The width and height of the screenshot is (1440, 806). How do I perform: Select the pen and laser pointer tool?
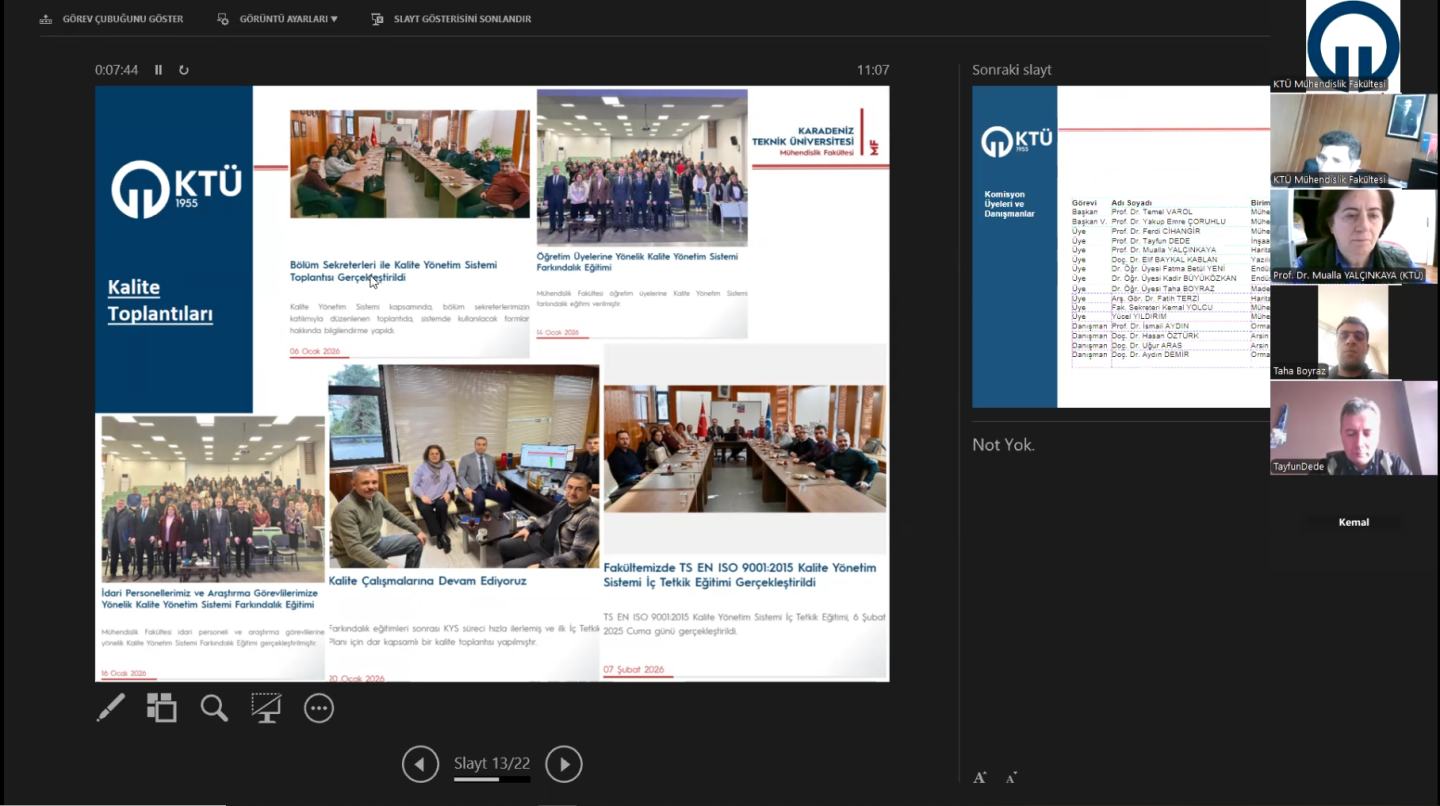110,708
